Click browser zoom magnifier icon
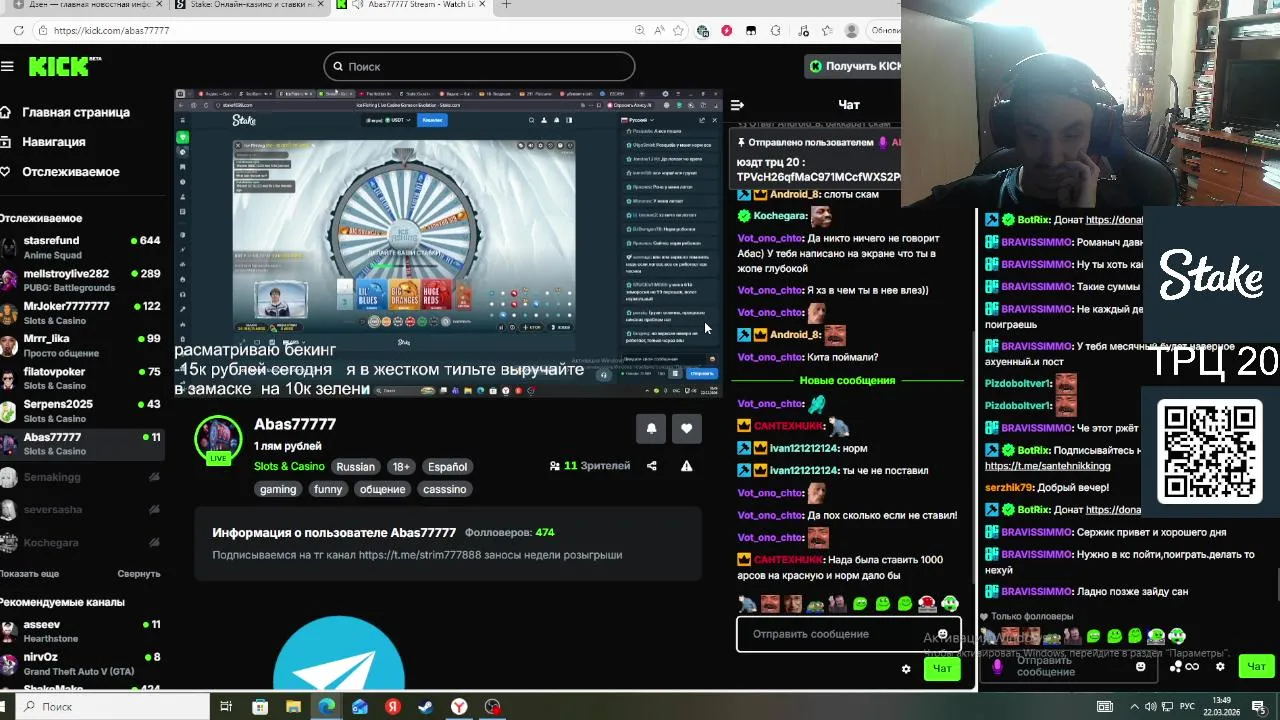 click(640, 31)
